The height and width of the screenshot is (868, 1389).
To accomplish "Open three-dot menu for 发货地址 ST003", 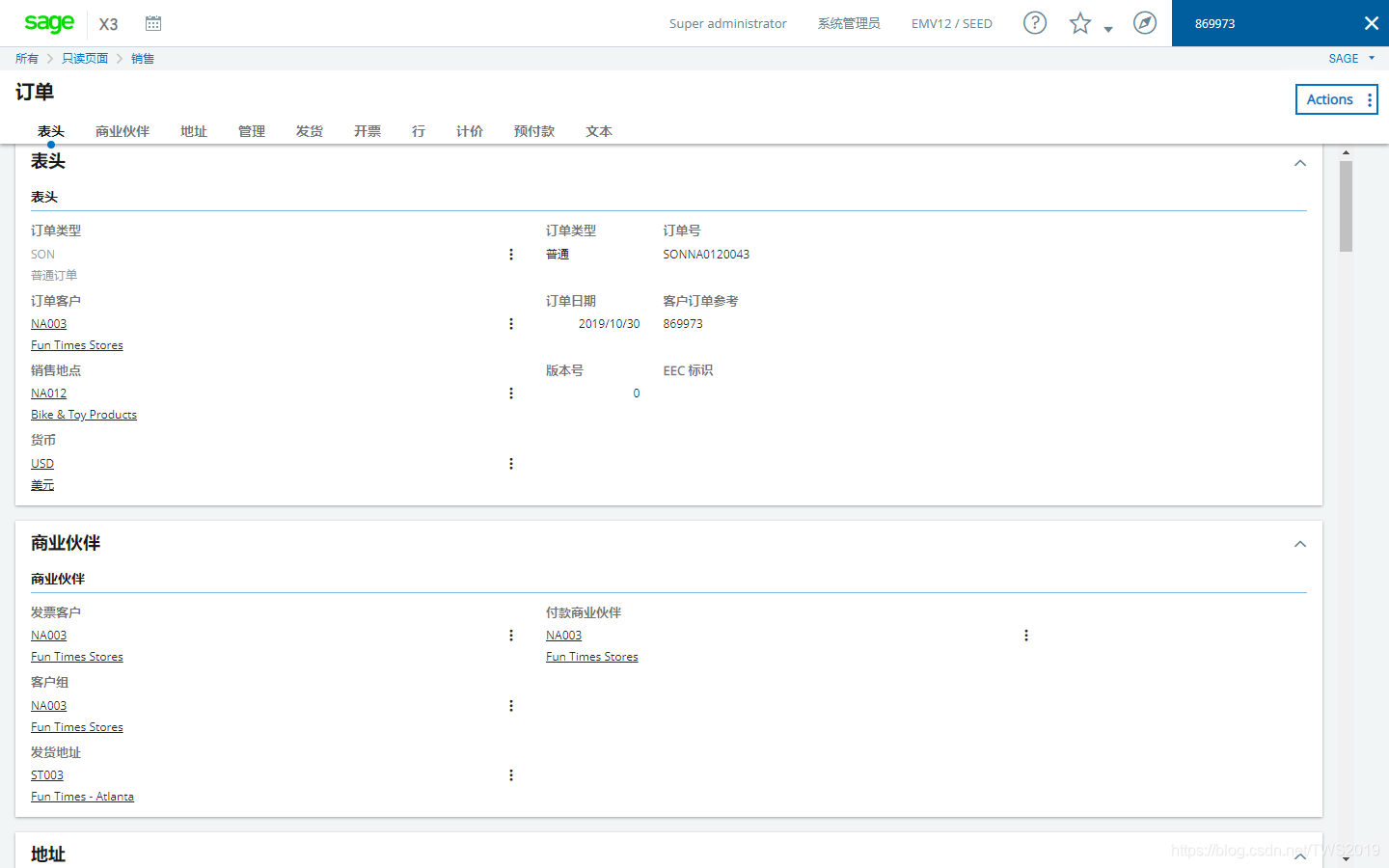I will (511, 775).
